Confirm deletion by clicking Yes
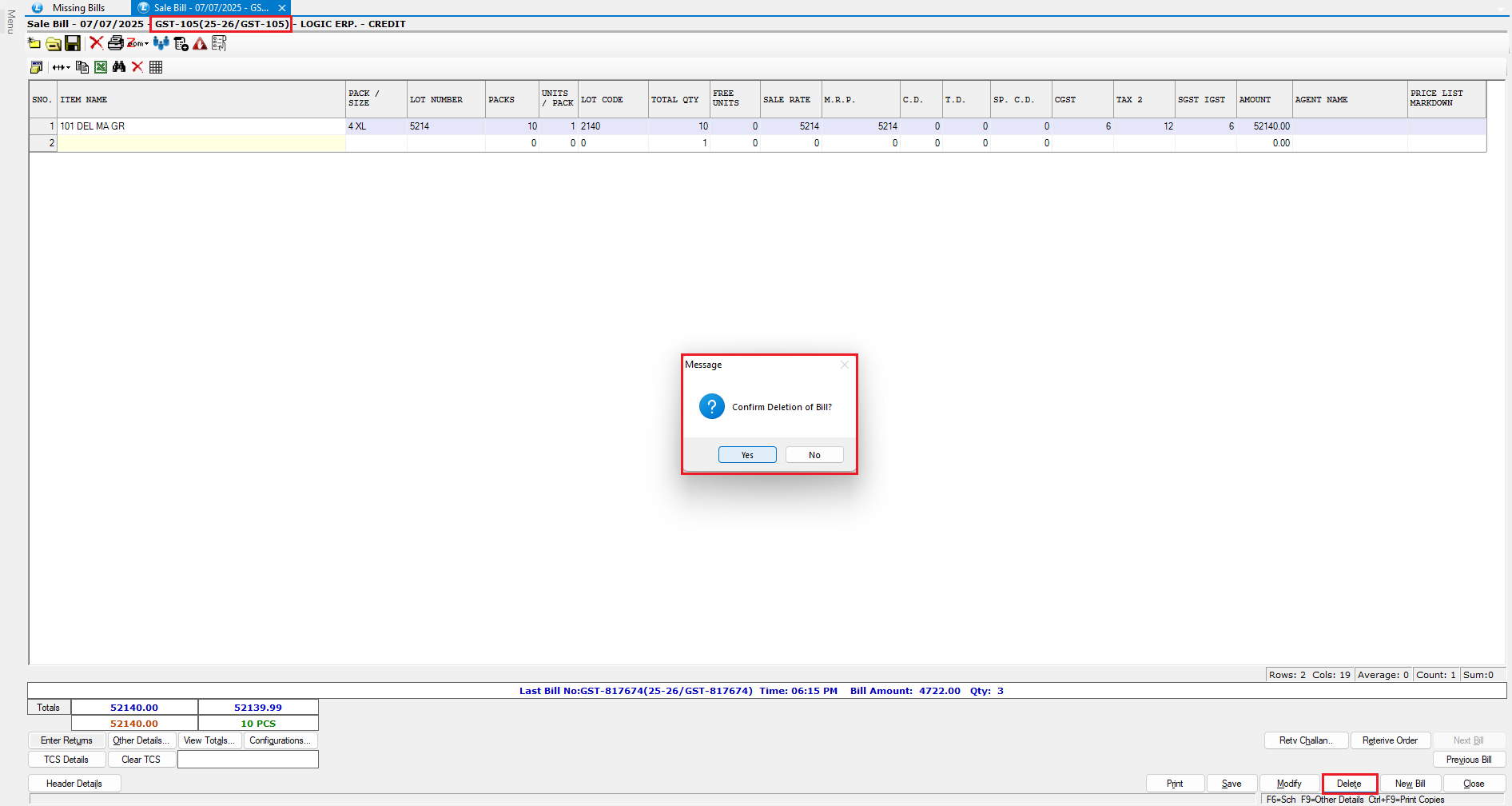The height and width of the screenshot is (806, 1512). pyautogui.click(x=747, y=455)
